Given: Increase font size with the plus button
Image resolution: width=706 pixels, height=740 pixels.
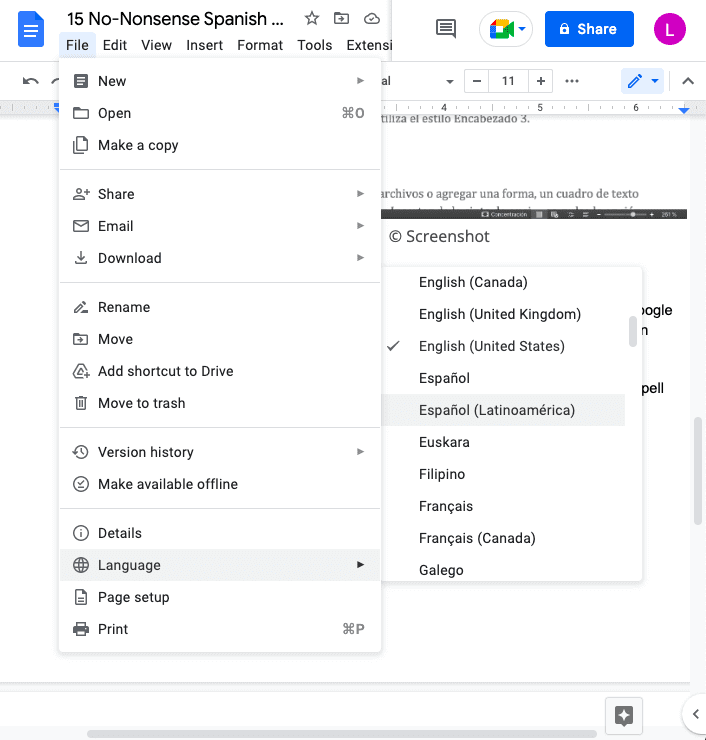Looking at the screenshot, I should point(541,81).
